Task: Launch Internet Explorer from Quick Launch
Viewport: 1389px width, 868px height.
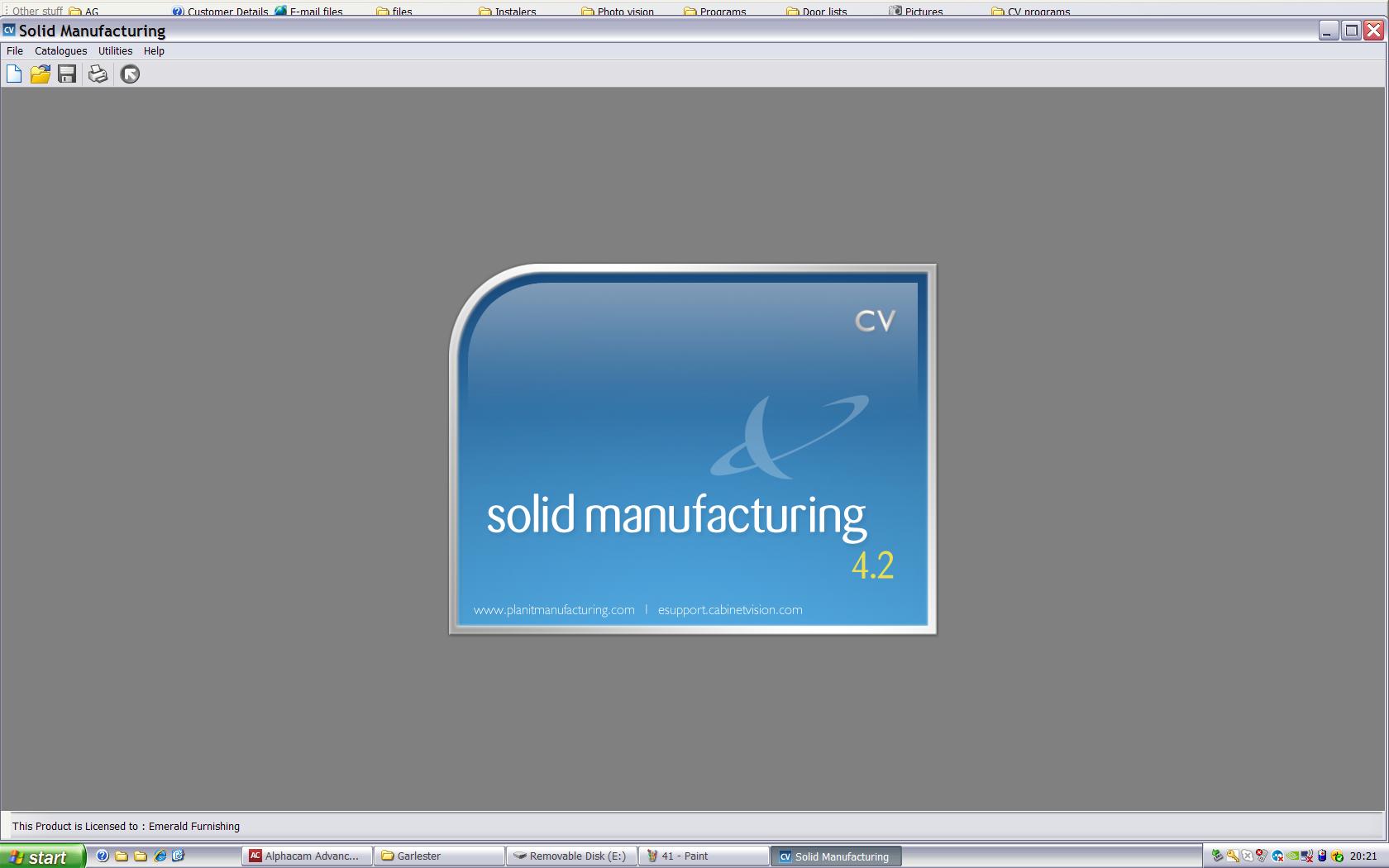Action: coord(160,856)
